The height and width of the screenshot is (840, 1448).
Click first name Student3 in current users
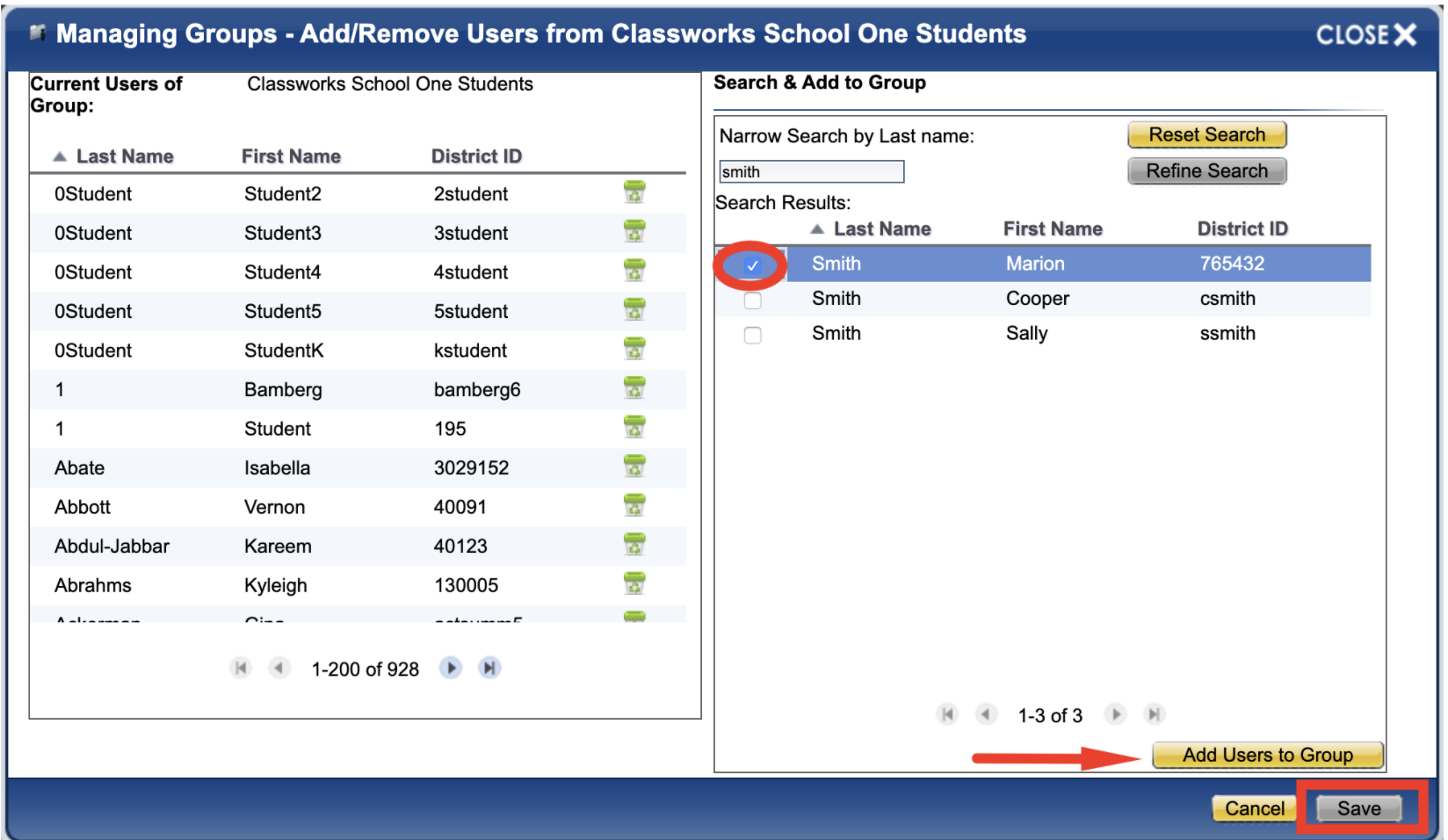[x=283, y=234]
